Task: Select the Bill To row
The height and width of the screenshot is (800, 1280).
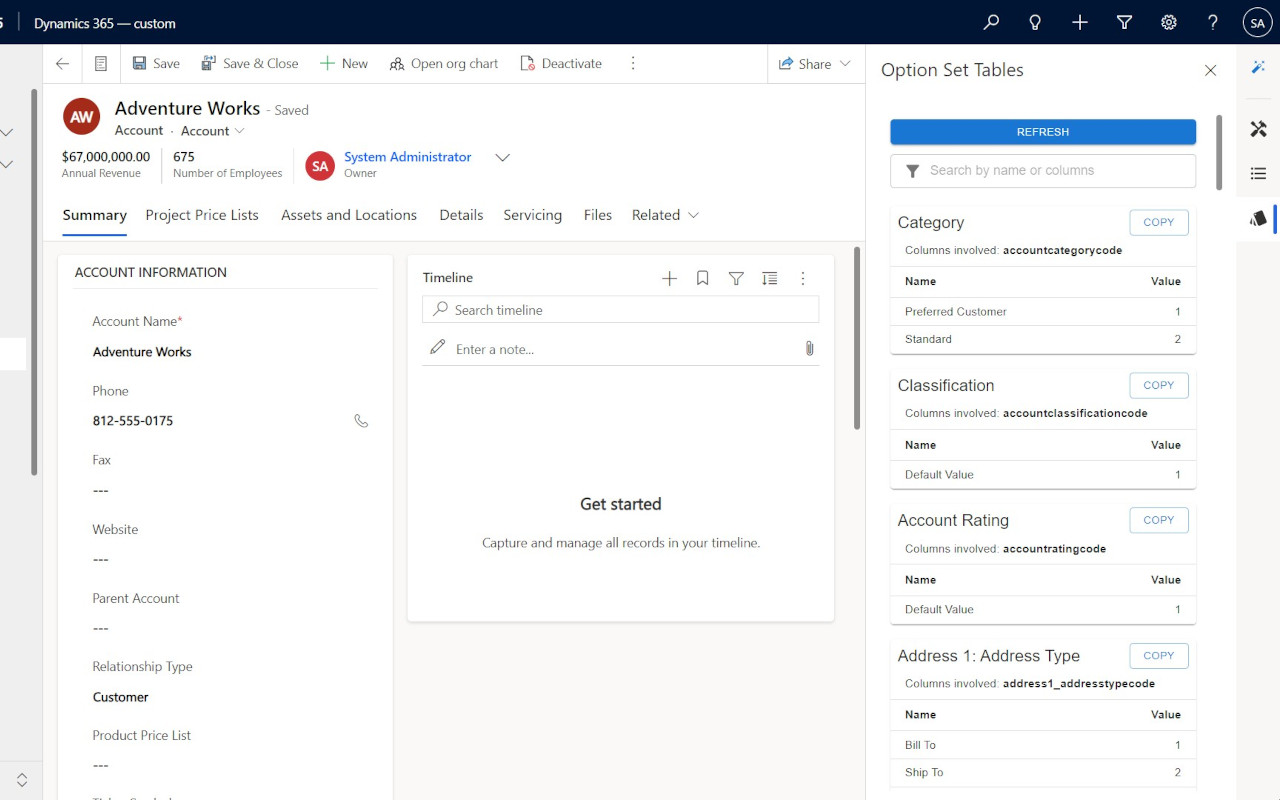Action: tap(1043, 745)
